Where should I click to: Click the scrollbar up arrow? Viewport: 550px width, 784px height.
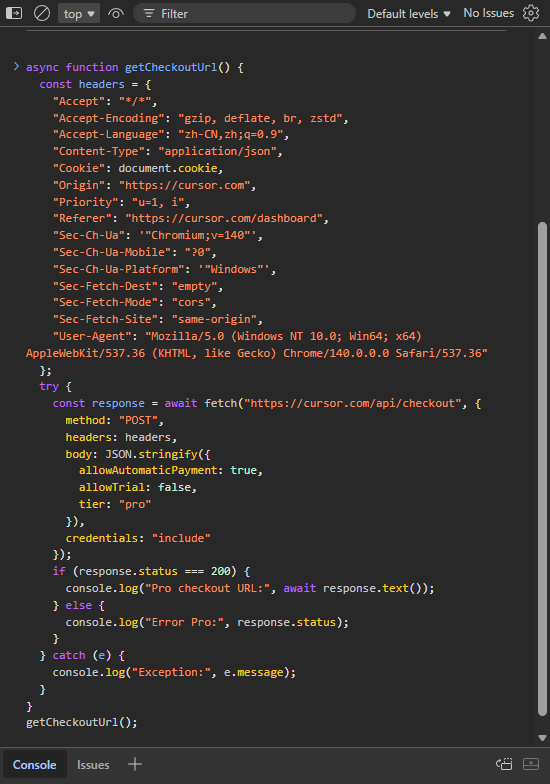(x=542, y=36)
